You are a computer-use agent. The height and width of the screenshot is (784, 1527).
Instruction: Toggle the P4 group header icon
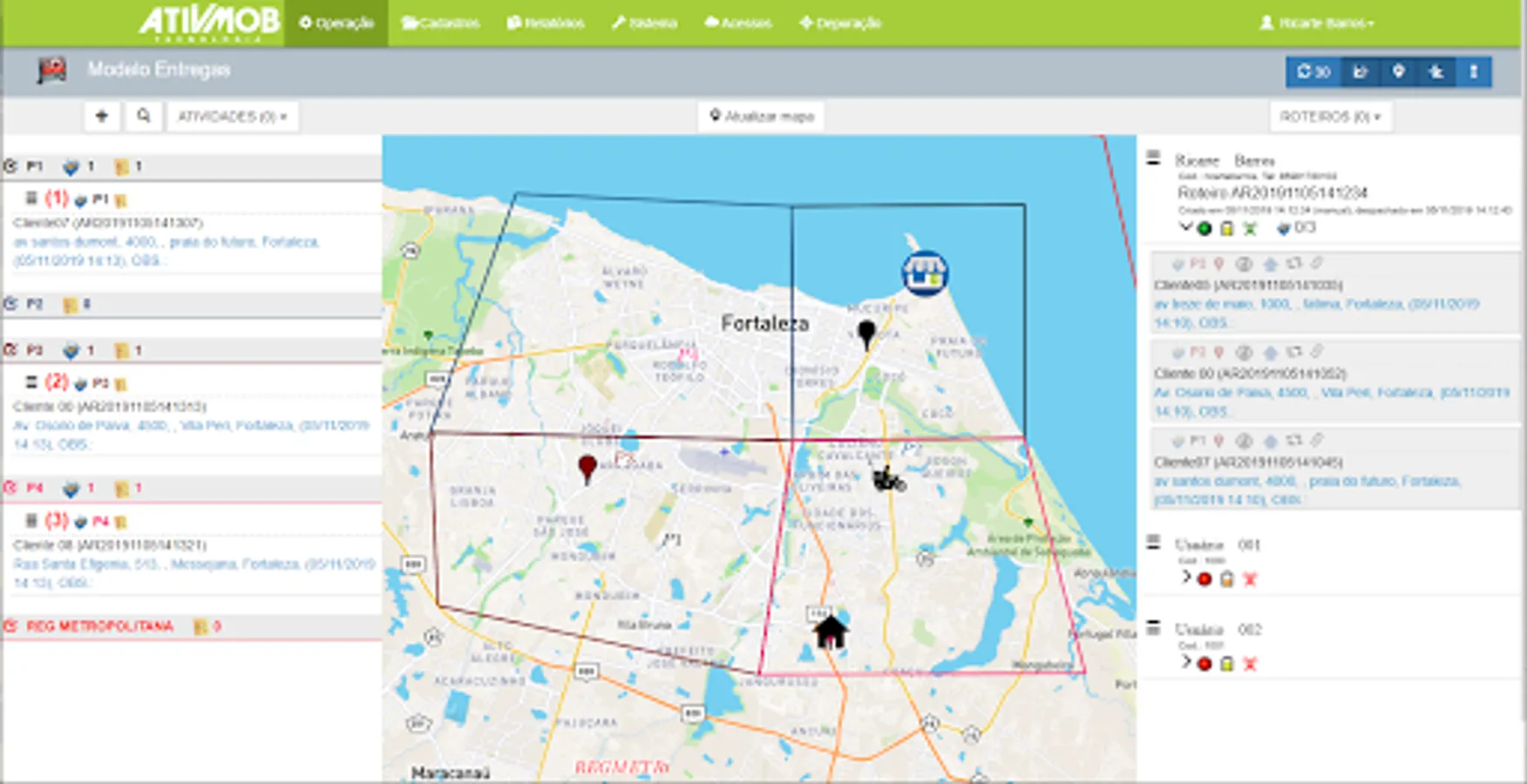[x=10, y=488]
